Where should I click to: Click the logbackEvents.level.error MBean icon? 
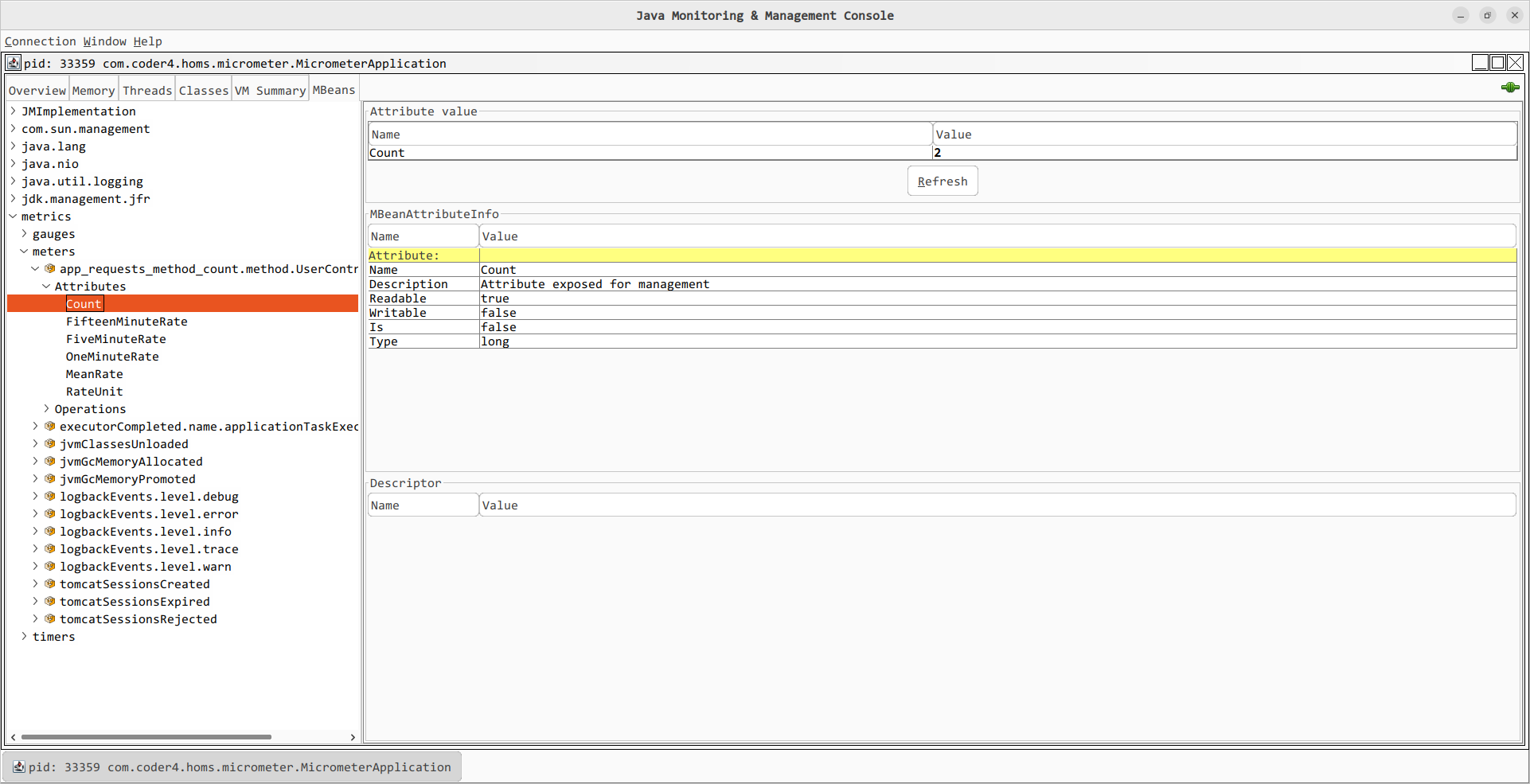click(50, 514)
